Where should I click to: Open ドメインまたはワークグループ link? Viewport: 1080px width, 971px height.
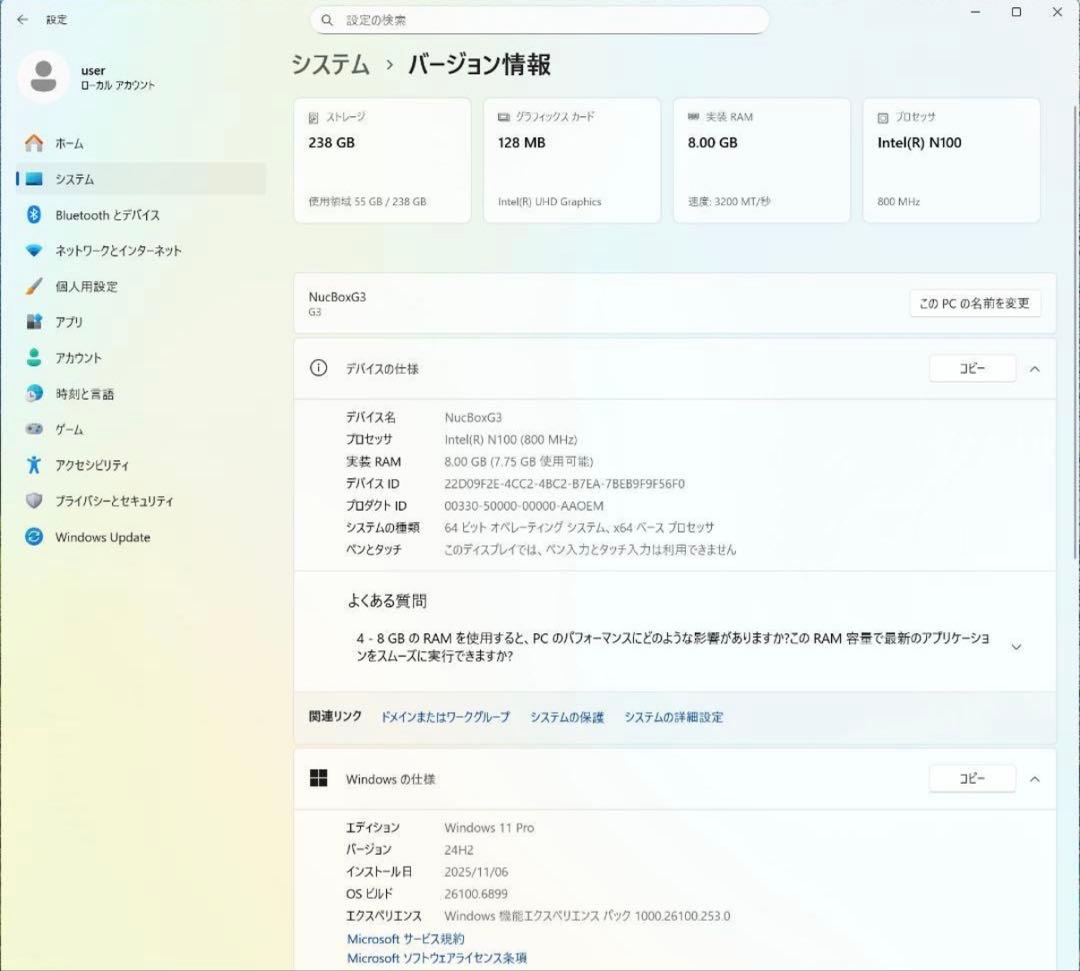[446, 717]
